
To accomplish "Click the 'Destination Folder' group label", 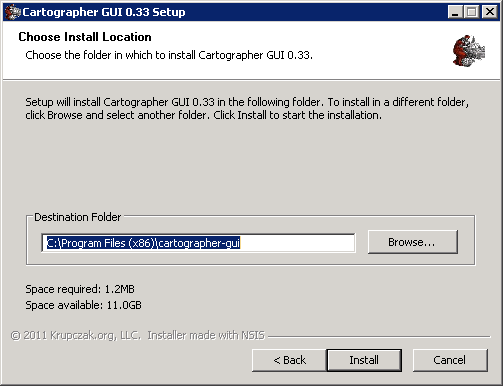I will pos(78,217).
